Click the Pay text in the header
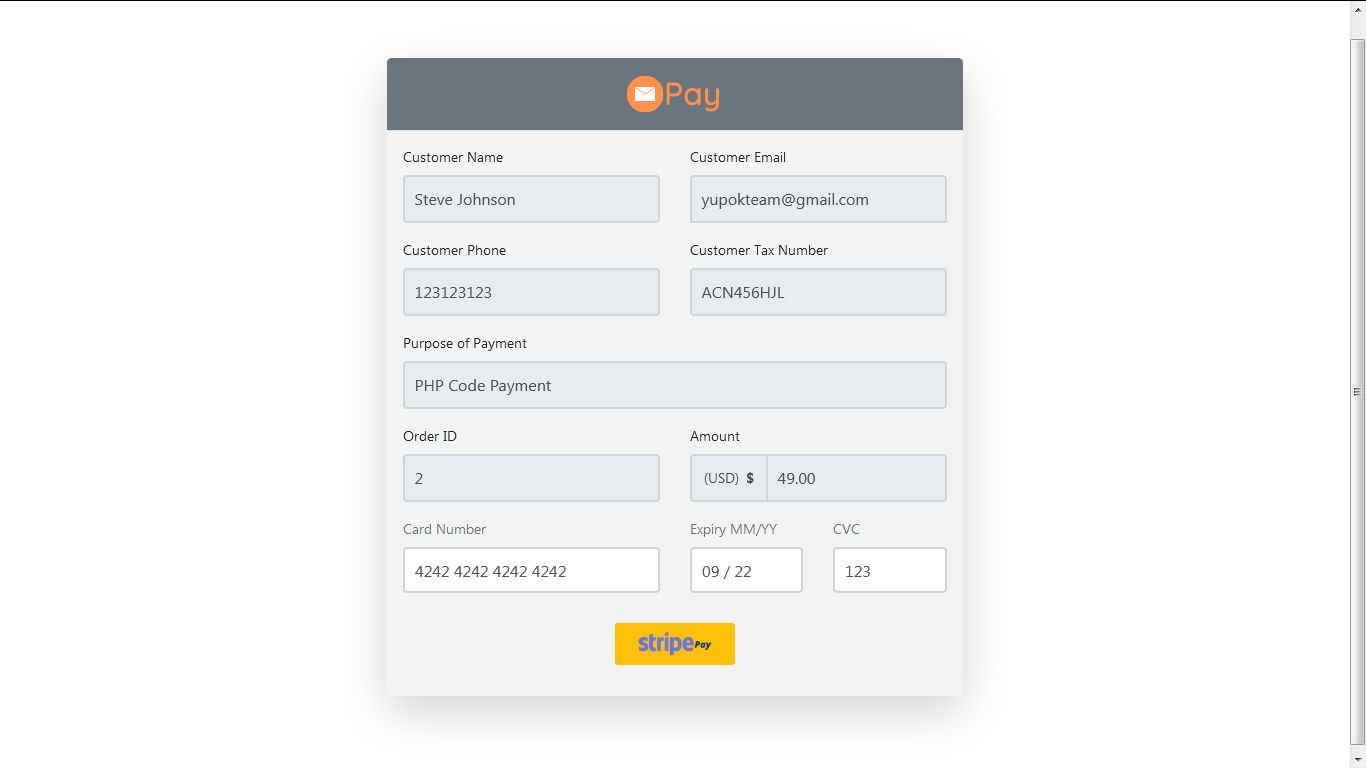This screenshot has height=768, width=1366. [x=693, y=94]
